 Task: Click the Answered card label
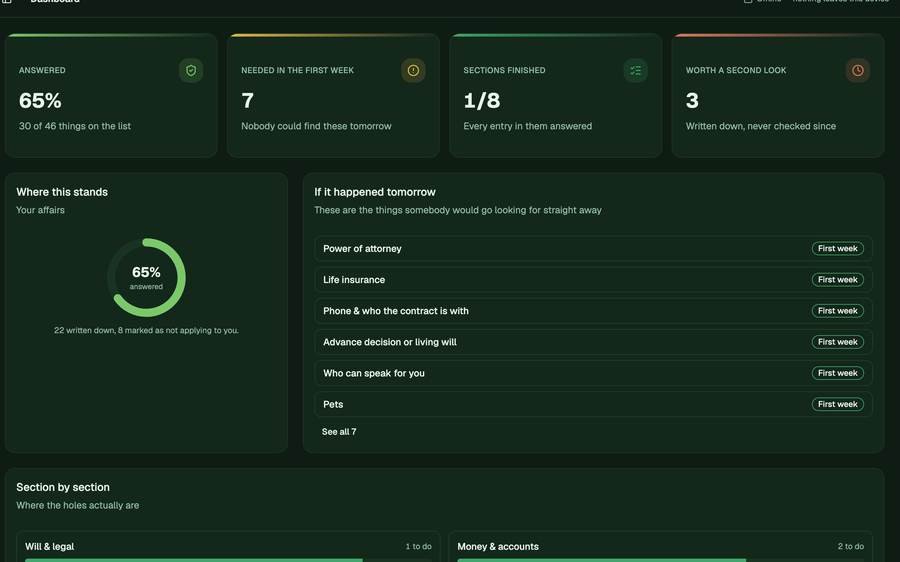(x=42, y=70)
